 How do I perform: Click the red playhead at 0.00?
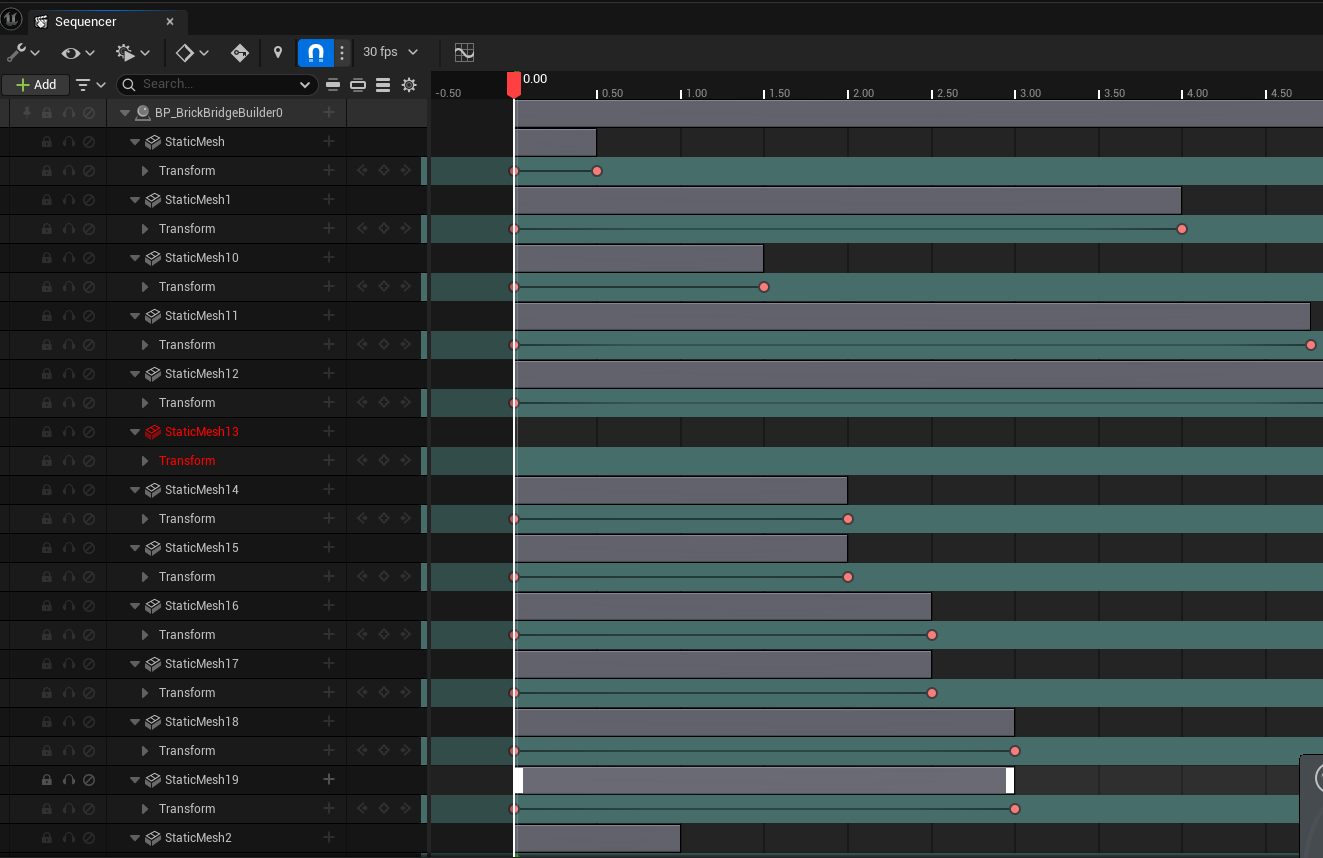point(514,84)
